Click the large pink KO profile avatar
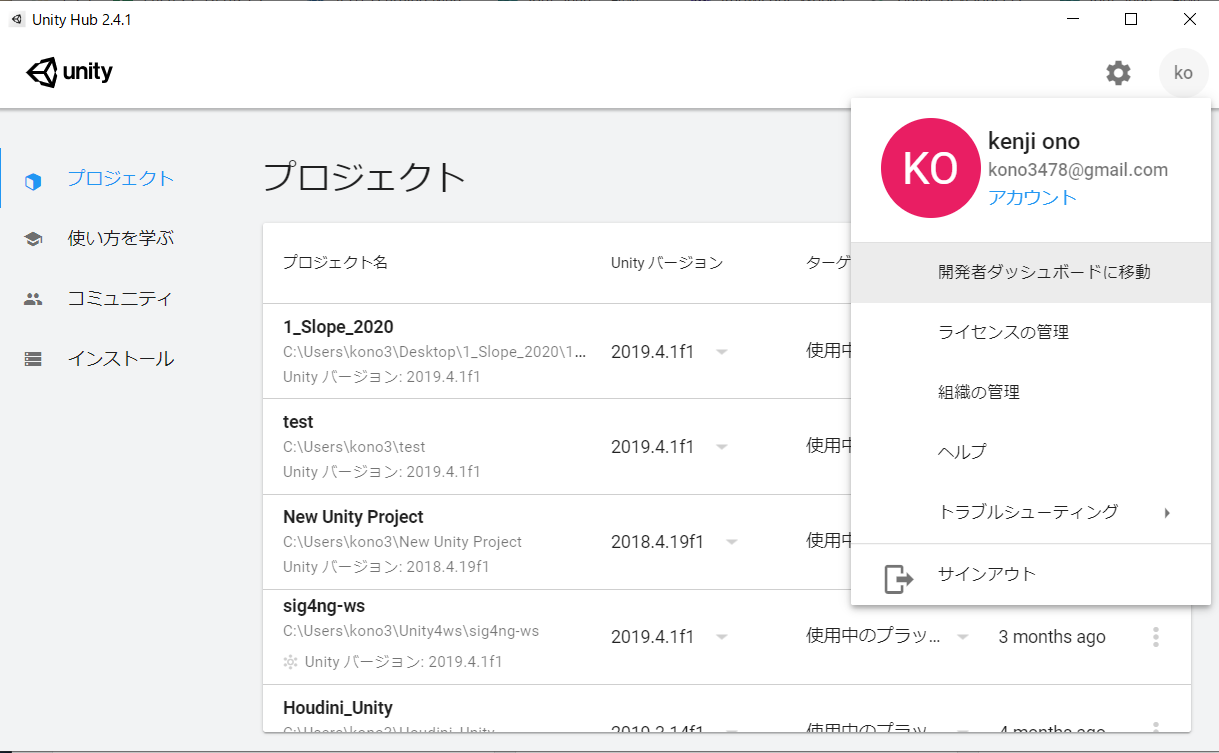1219x753 pixels. pyautogui.click(x=930, y=168)
